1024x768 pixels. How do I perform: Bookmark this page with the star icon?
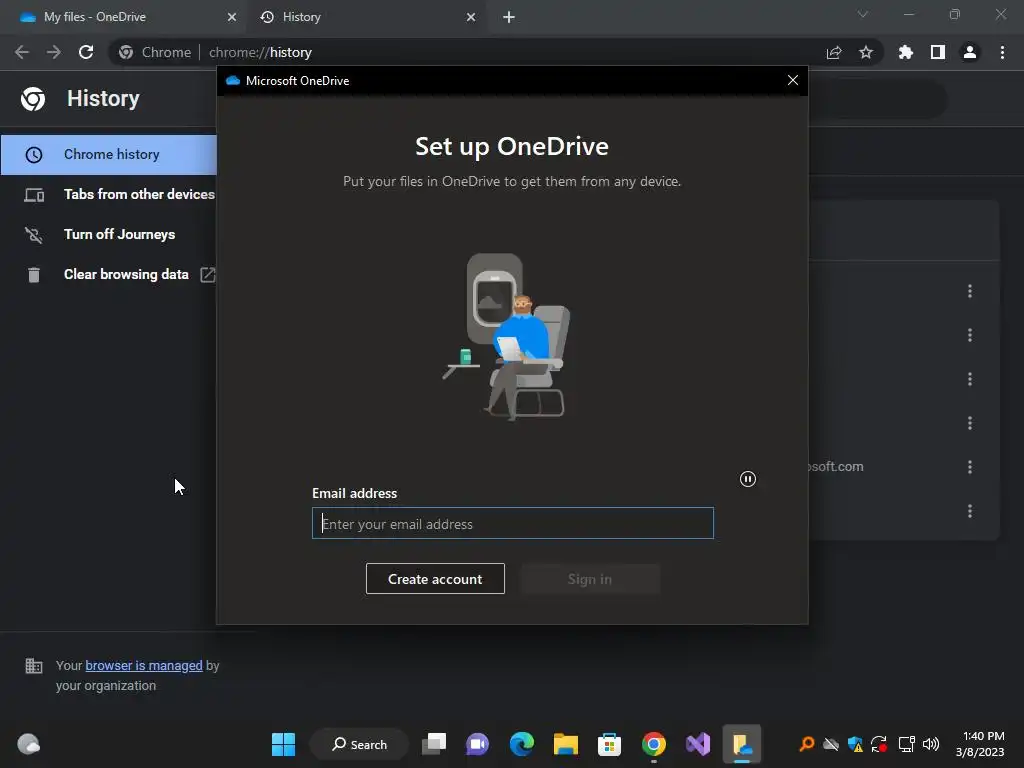click(x=866, y=52)
